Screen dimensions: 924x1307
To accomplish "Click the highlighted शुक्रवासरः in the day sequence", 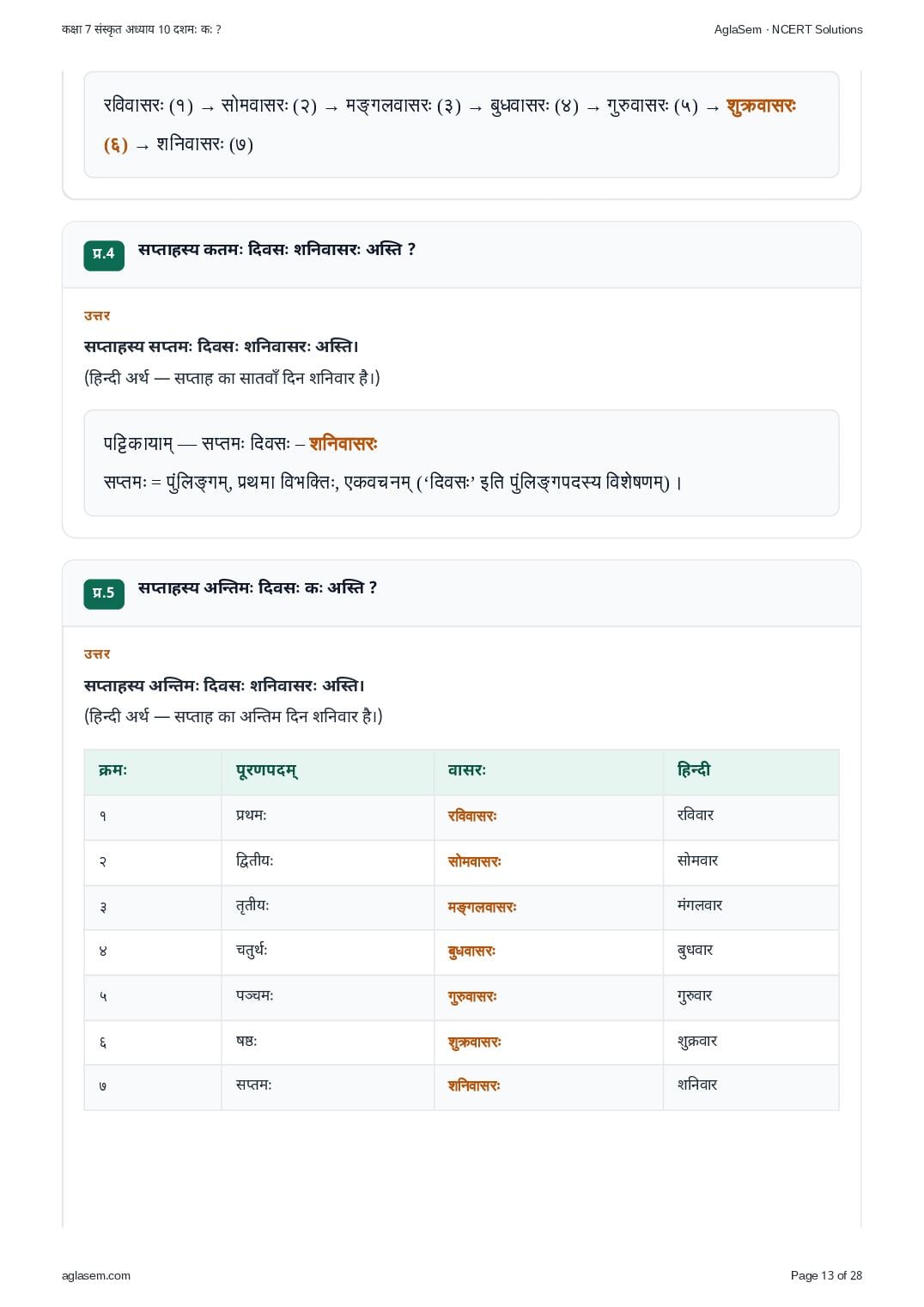I will (x=762, y=106).
